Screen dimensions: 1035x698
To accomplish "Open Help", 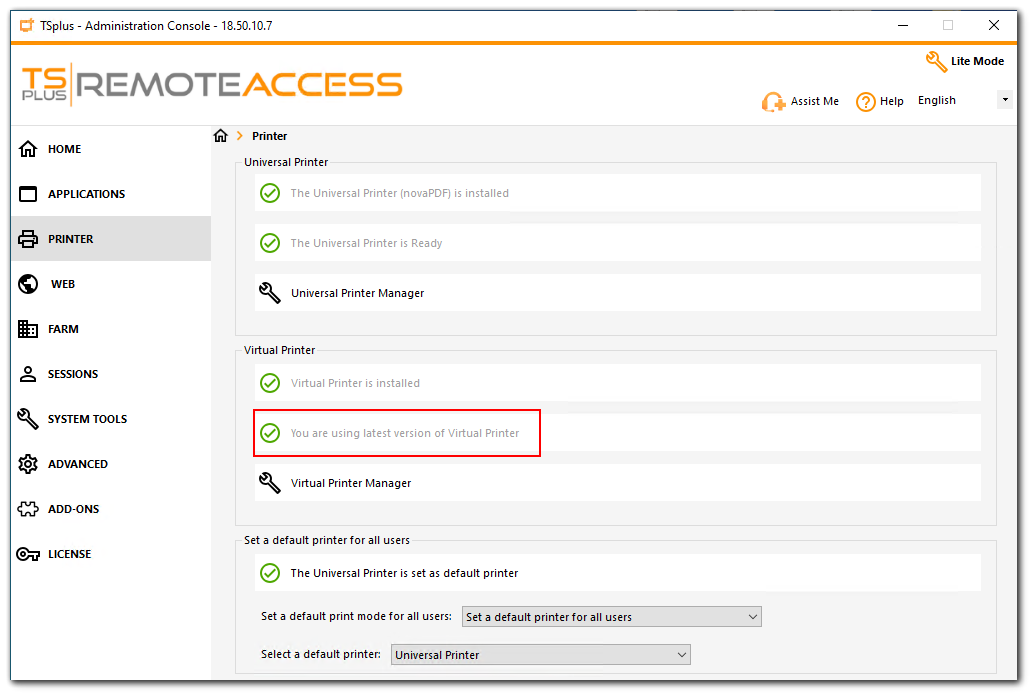I will [x=879, y=100].
